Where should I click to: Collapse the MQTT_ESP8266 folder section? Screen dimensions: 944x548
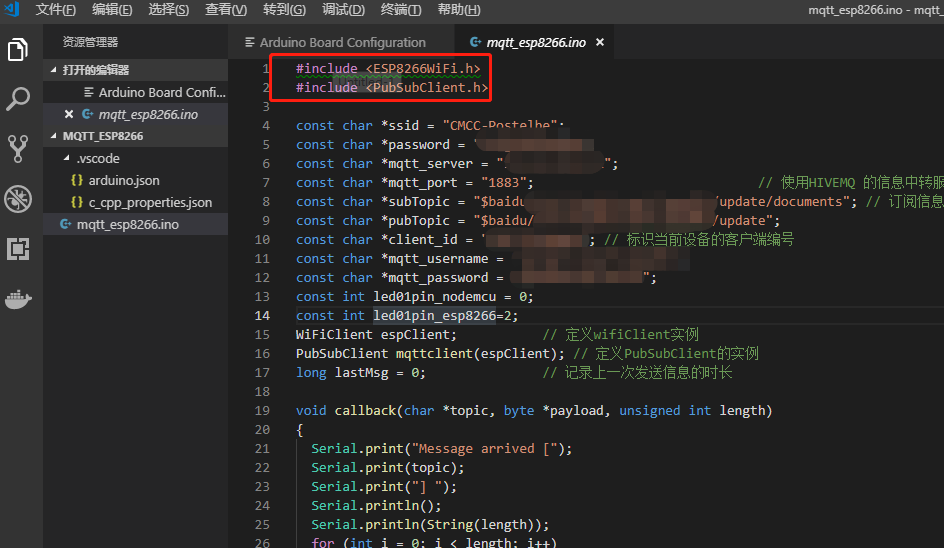click(54, 136)
